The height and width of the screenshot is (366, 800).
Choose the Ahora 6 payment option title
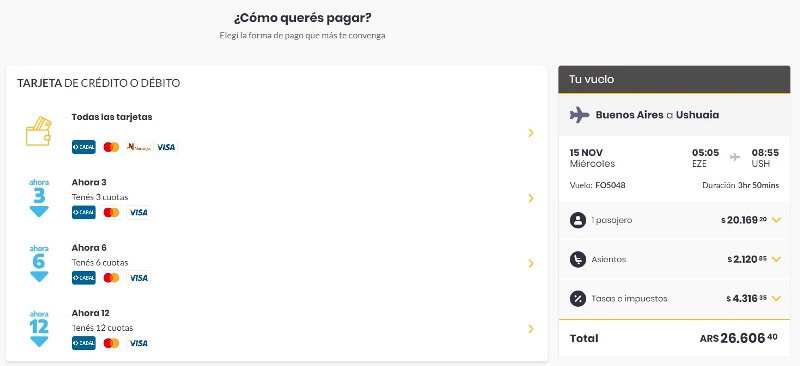(x=89, y=248)
